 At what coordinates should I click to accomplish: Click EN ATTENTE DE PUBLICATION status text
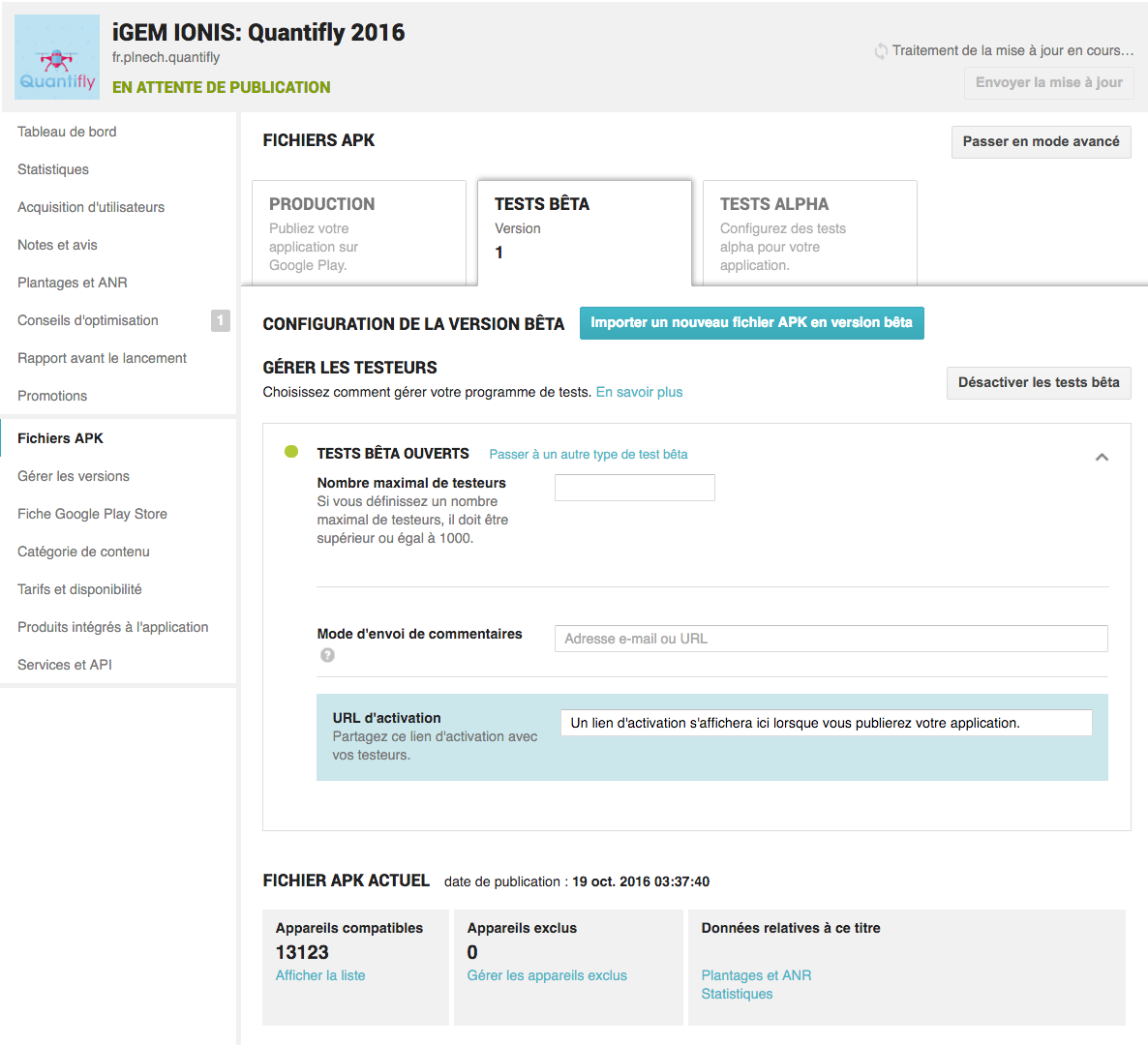(x=221, y=88)
